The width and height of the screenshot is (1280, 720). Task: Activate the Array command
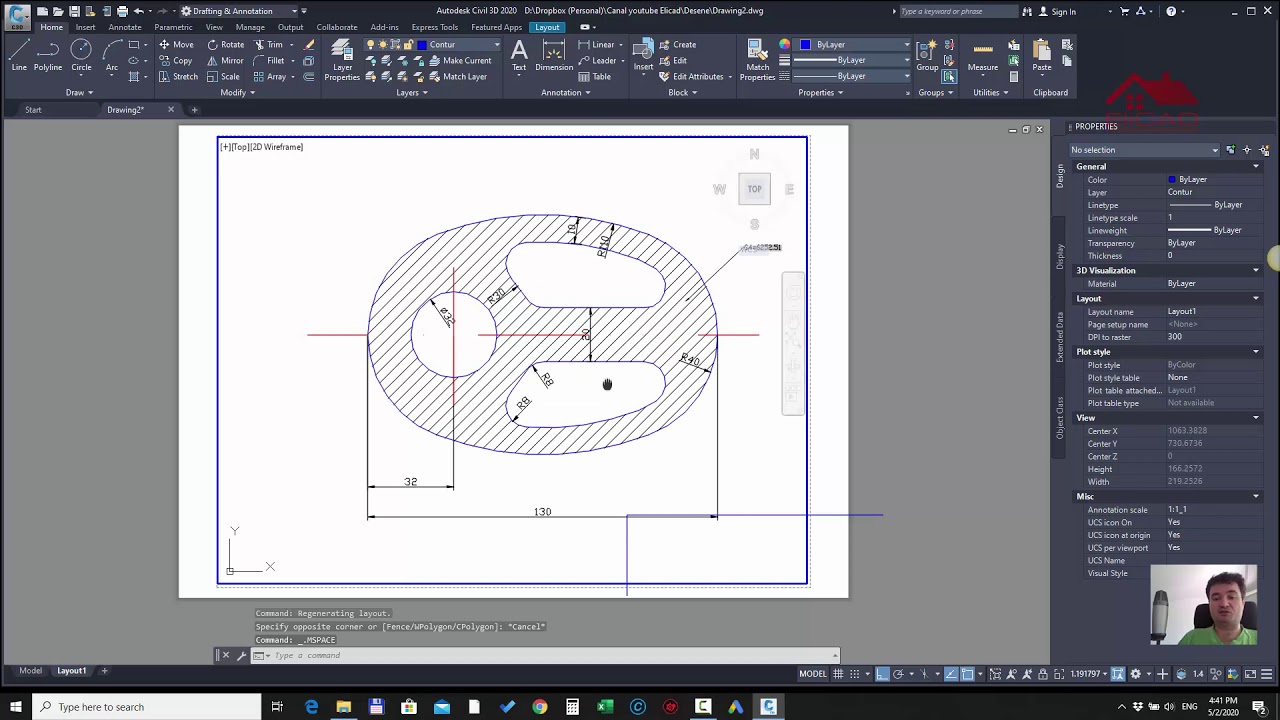click(x=271, y=77)
